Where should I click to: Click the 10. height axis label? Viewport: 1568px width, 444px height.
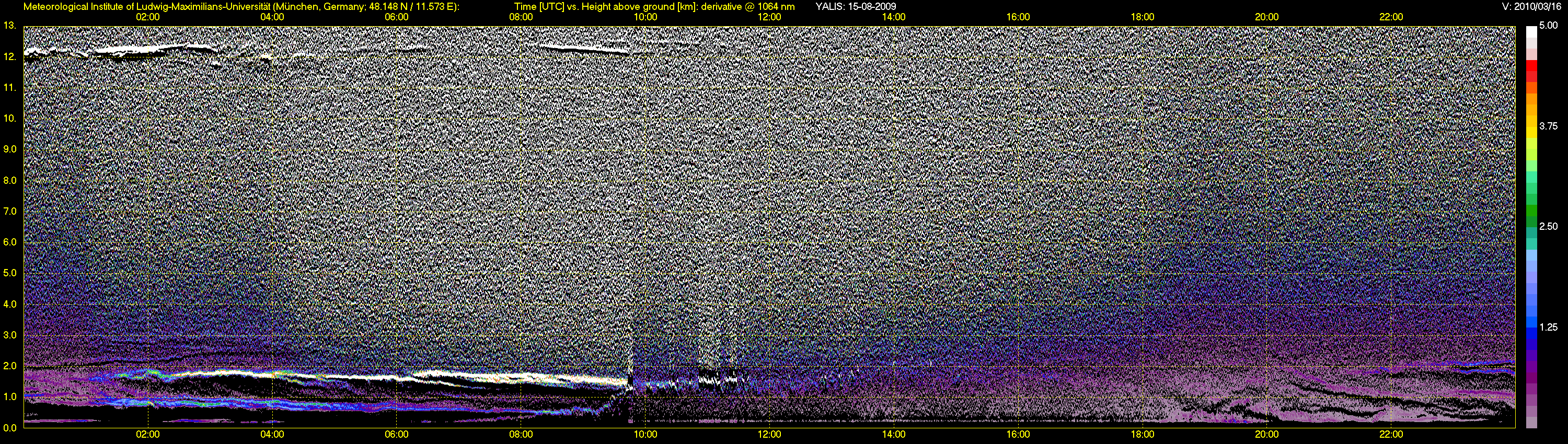coord(9,118)
